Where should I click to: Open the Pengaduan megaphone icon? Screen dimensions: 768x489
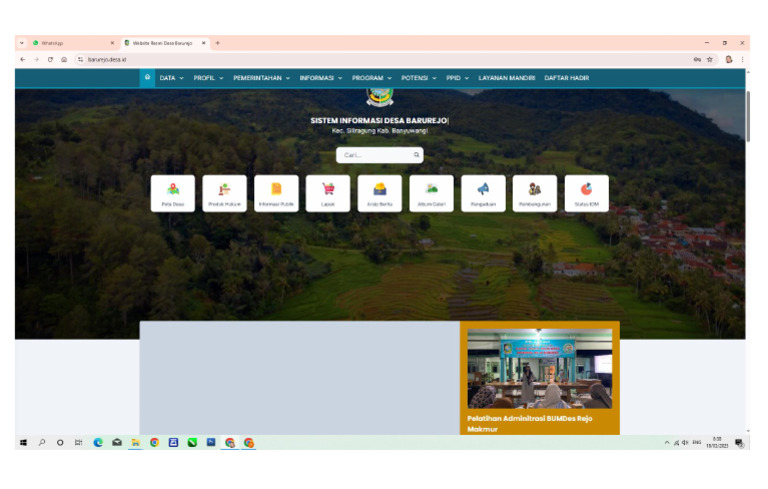point(483,193)
